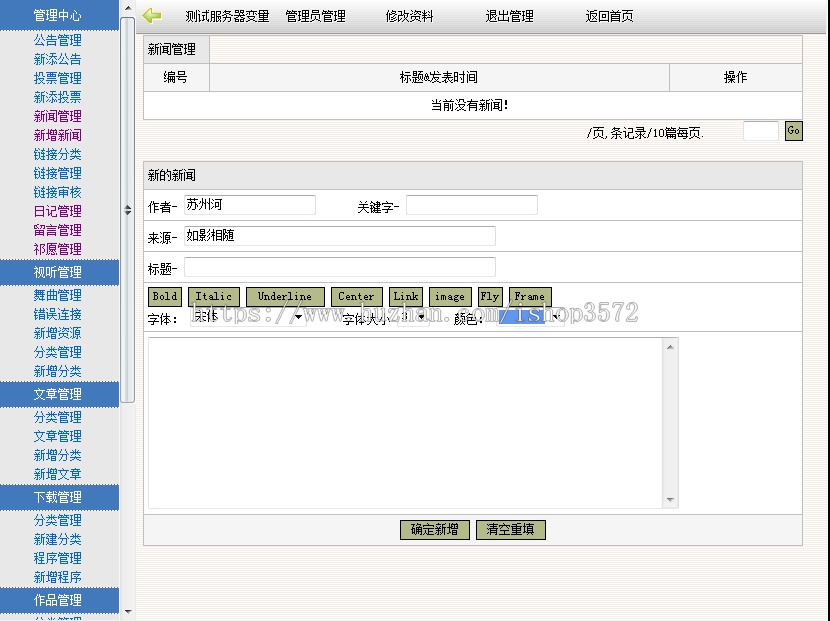Viewport: 830px width, 621px height.
Task: Click the sidebar scroll-down arrow
Action: [128, 612]
